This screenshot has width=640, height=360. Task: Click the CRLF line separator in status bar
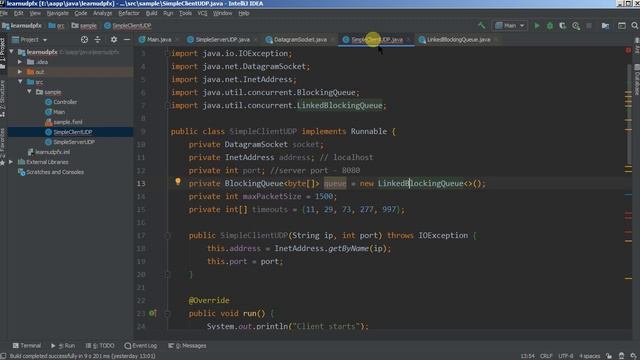coord(546,356)
